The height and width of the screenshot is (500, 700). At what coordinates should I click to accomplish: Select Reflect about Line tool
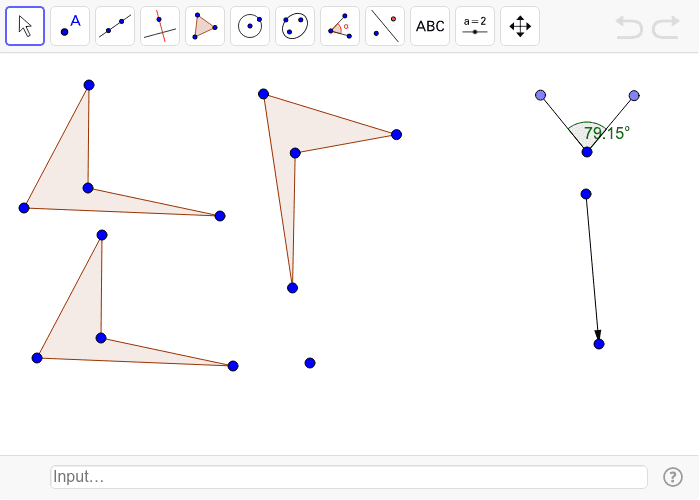pos(385,26)
